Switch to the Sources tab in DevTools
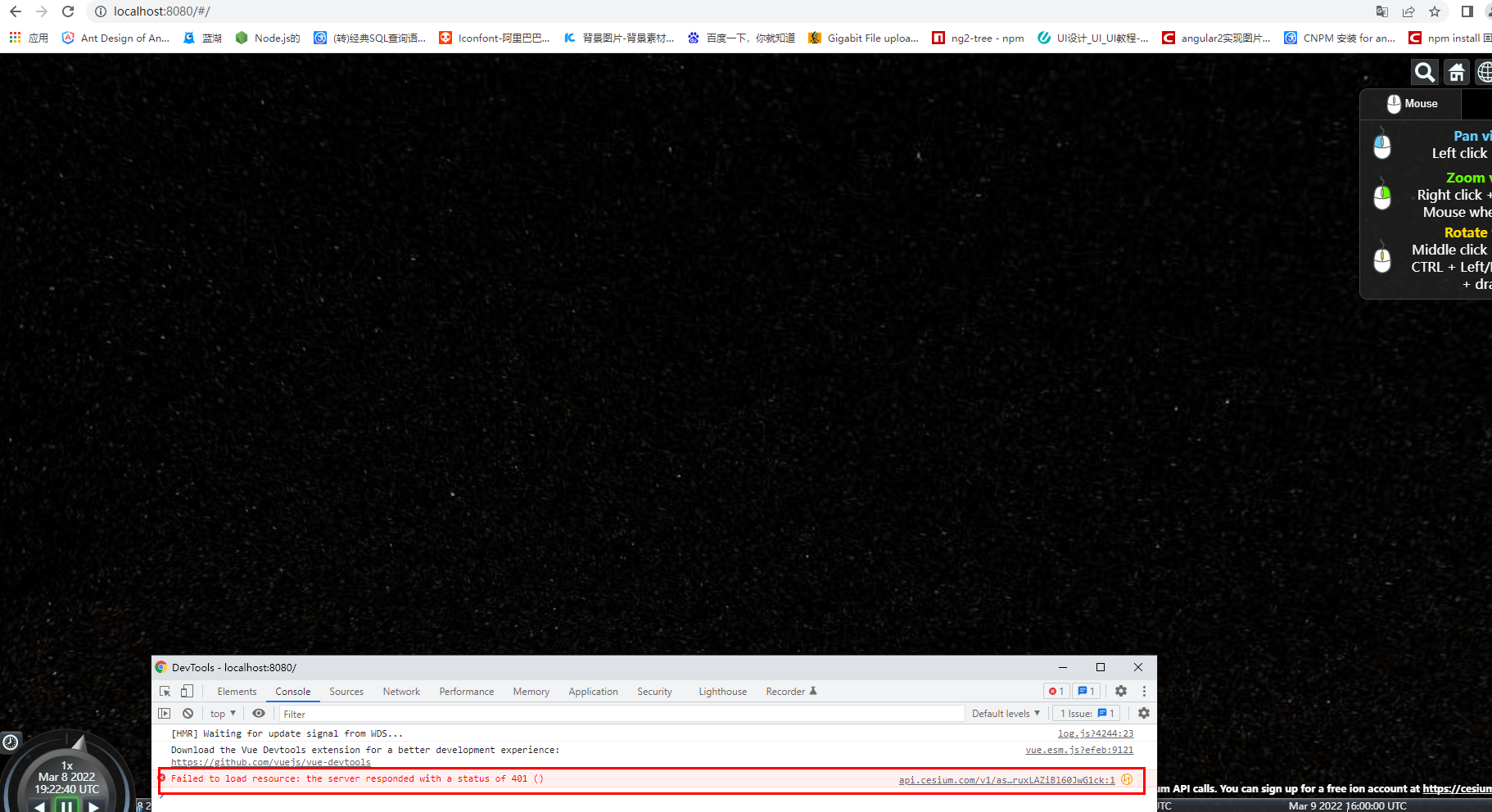Viewport: 1492px width, 812px height. tap(346, 692)
